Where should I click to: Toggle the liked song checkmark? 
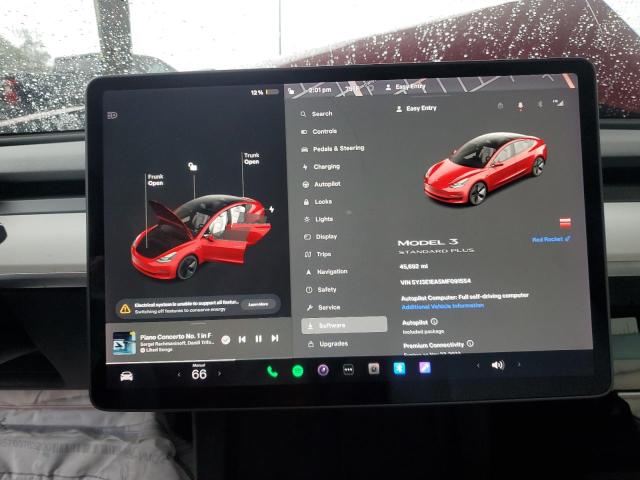pos(225,340)
